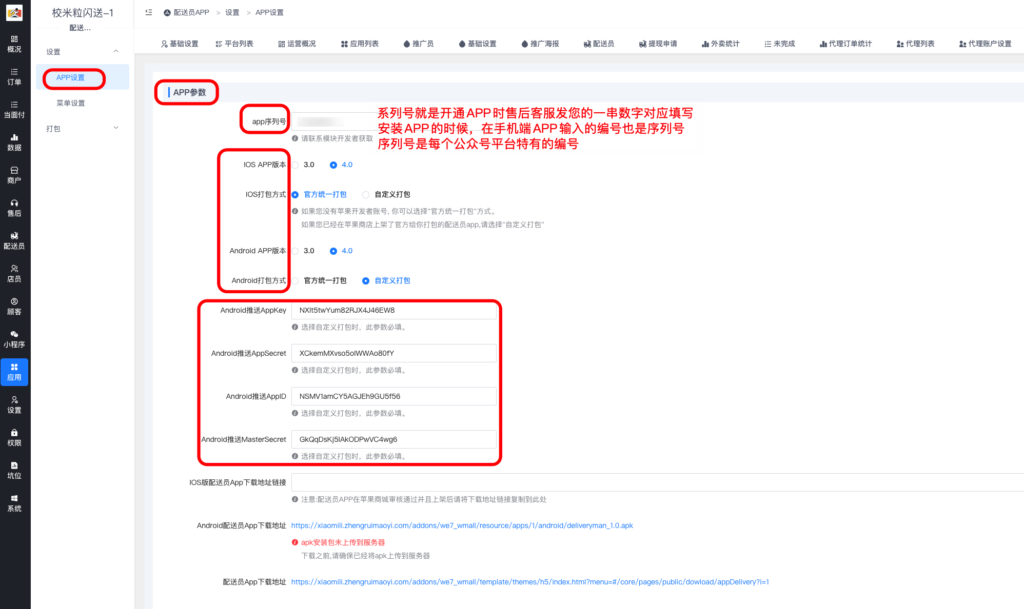Expand the 打包 group in side menu
Image resolution: width=1024 pixels, height=609 pixels.
point(114,128)
